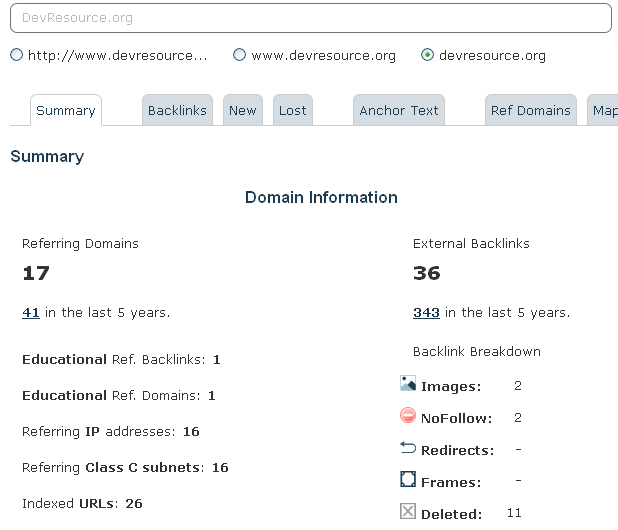This screenshot has height=530, width=618.
Task: Click the External Backlinks label
Action: coord(471,244)
